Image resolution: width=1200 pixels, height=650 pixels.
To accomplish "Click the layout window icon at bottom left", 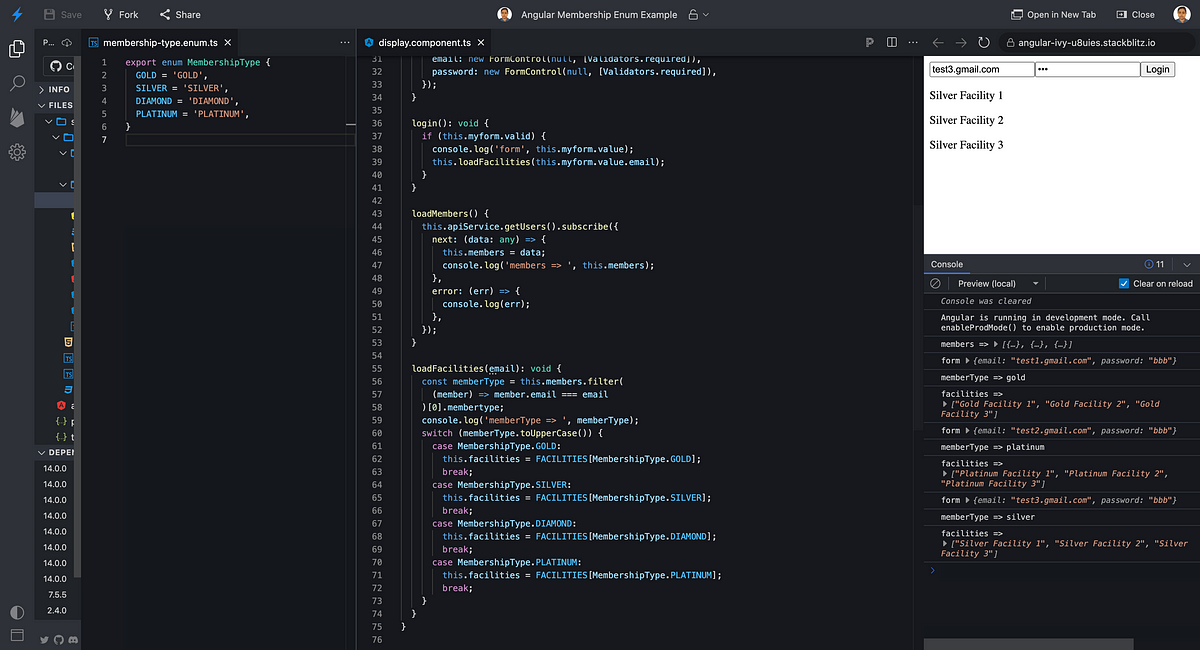I will (17, 635).
